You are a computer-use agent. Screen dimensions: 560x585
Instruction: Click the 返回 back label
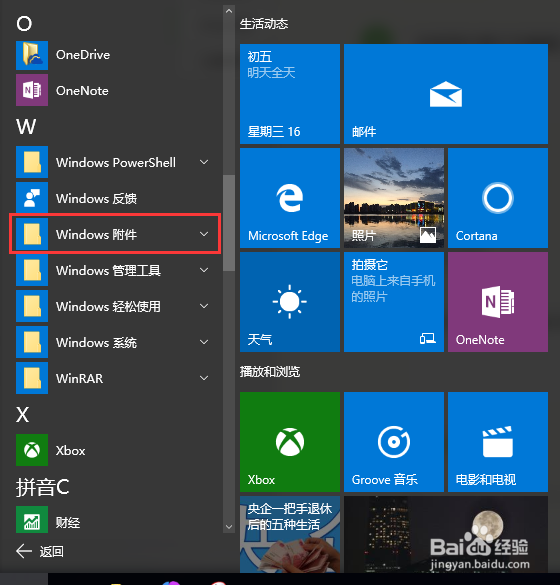coord(51,551)
